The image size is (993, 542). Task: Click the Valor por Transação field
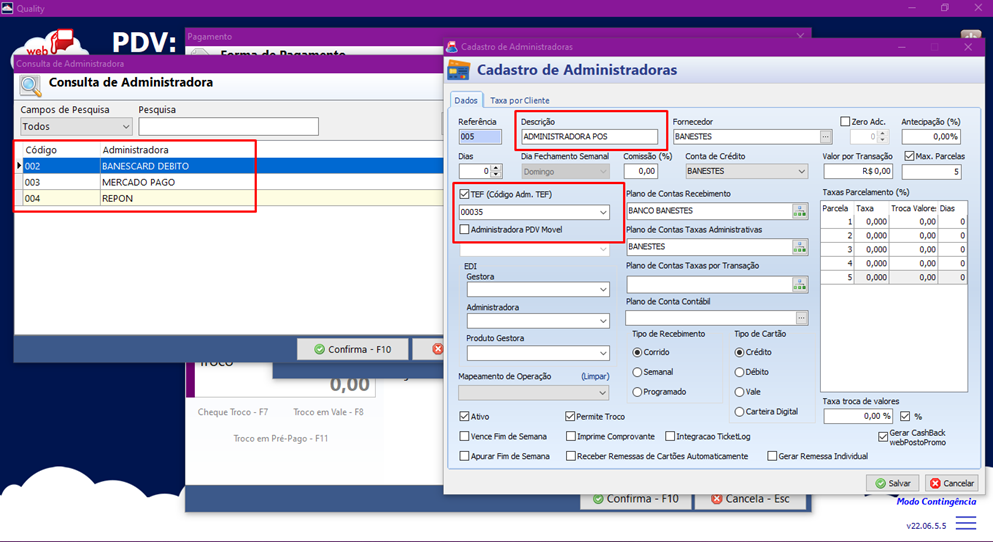(x=858, y=171)
